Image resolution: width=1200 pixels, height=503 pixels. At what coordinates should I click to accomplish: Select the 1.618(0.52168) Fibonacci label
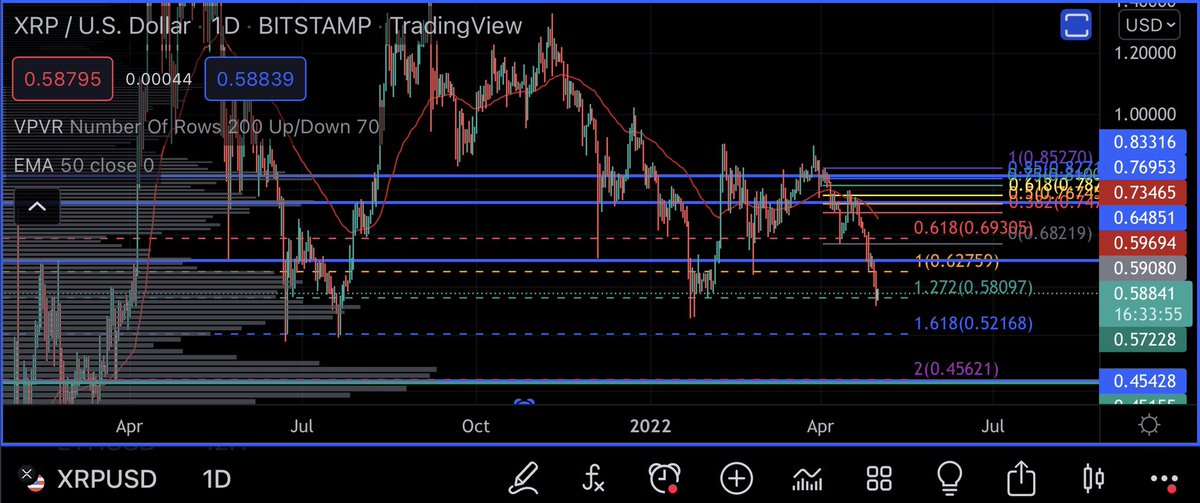(975, 324)
